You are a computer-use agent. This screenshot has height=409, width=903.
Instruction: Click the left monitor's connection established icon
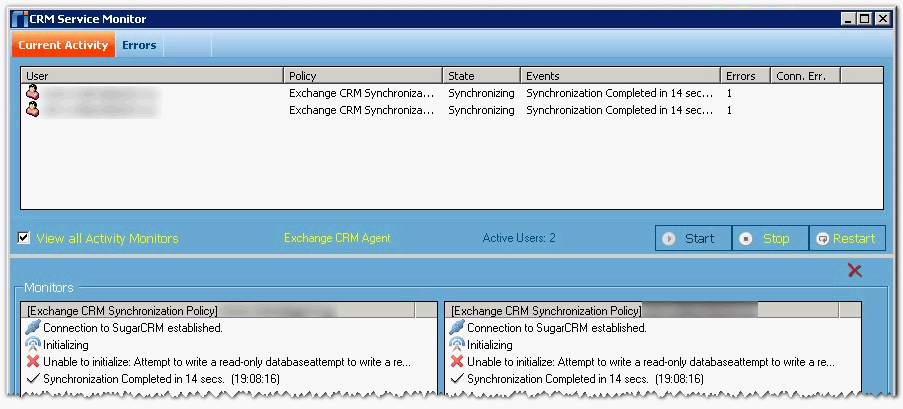pos(33,327)
